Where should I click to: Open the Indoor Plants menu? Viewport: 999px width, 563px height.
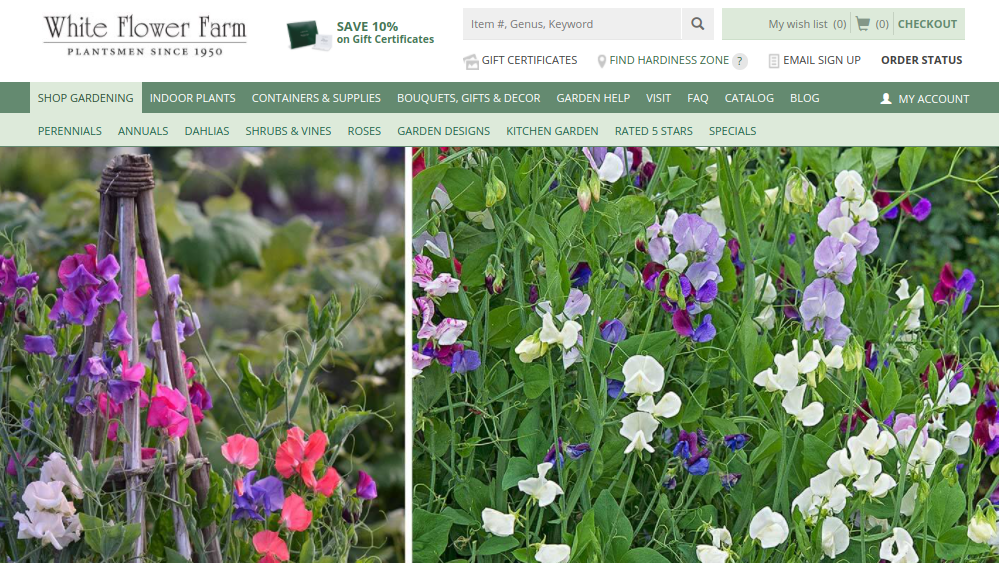[x=192, y=98]
